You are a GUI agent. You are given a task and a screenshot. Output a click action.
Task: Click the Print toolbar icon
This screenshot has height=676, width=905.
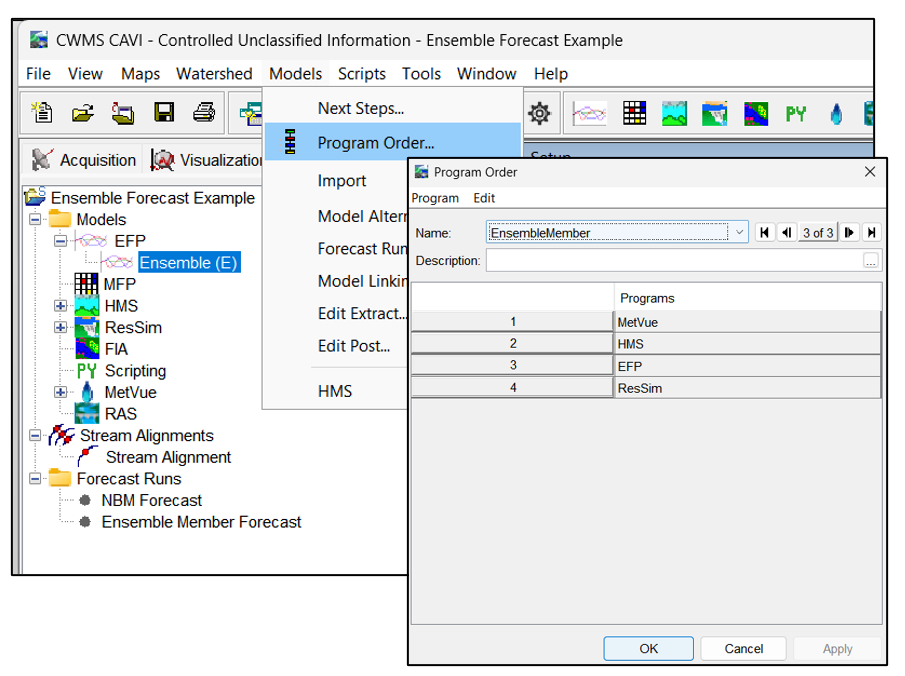click(x=204, y=113)
